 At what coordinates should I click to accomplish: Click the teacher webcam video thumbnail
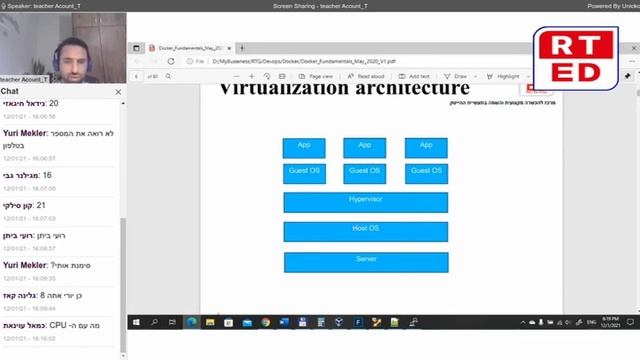tap(63, 48)
